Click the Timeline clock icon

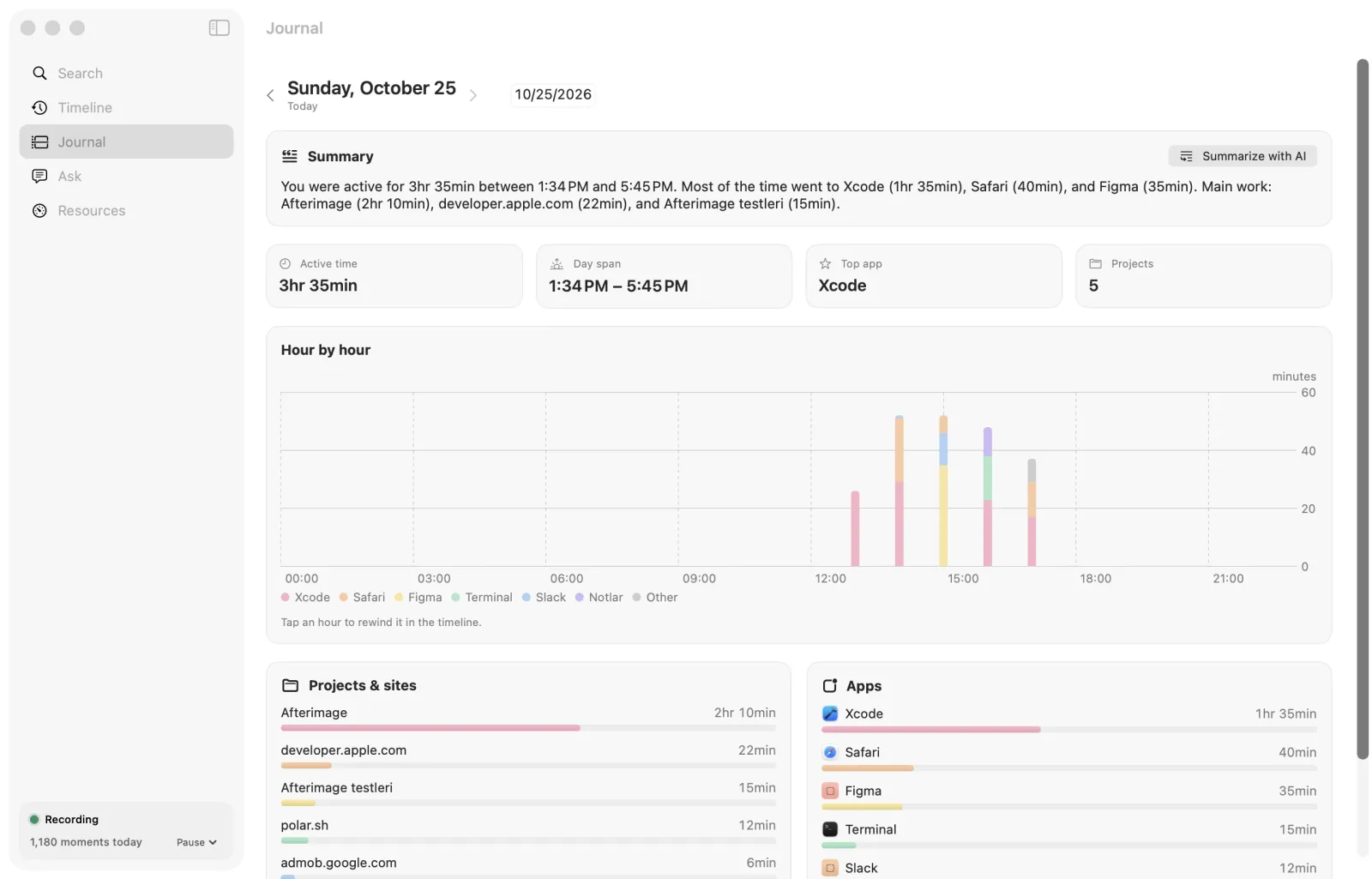tap(39, 108)
